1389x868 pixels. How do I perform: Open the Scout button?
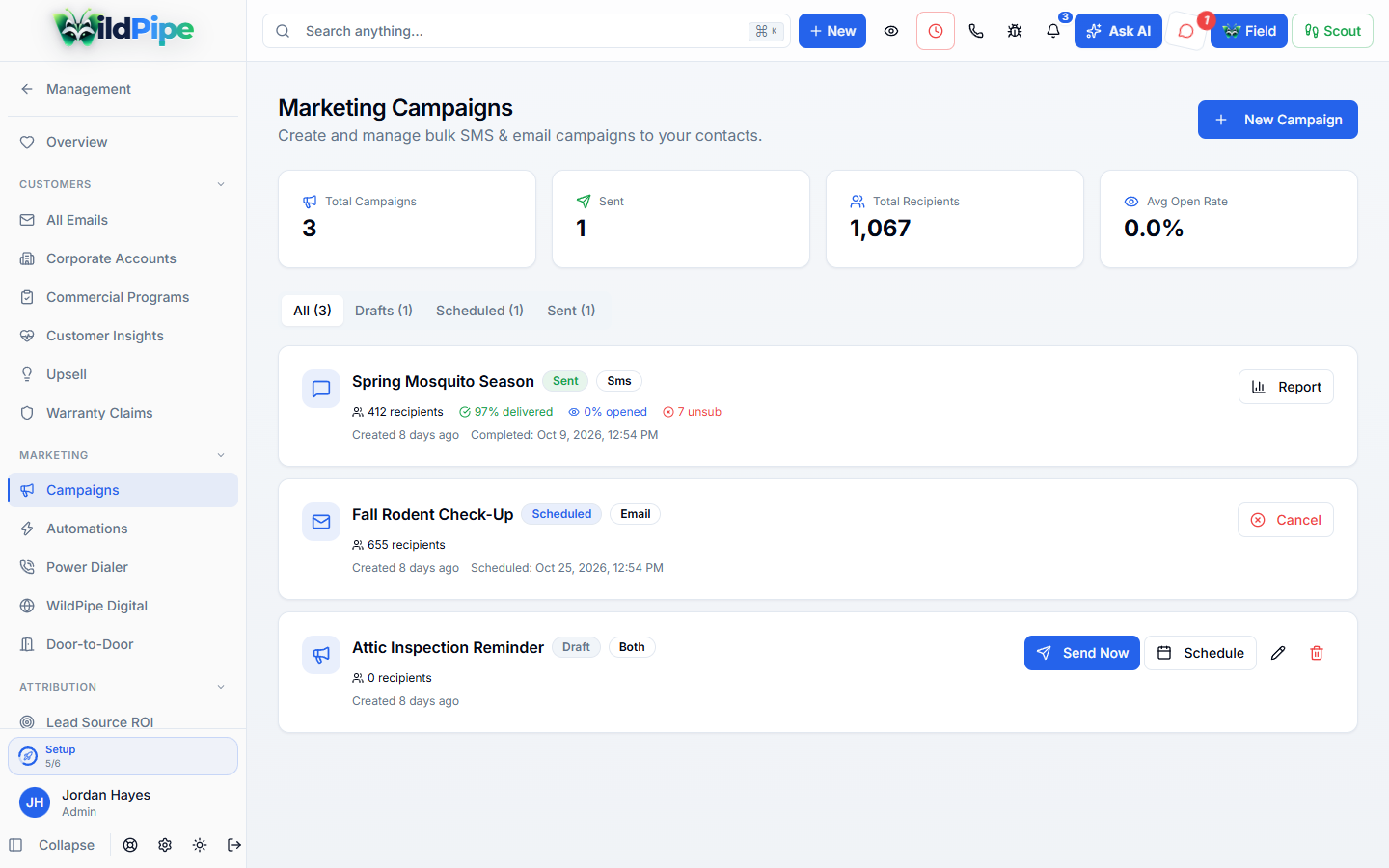(x=1332, y=31)
